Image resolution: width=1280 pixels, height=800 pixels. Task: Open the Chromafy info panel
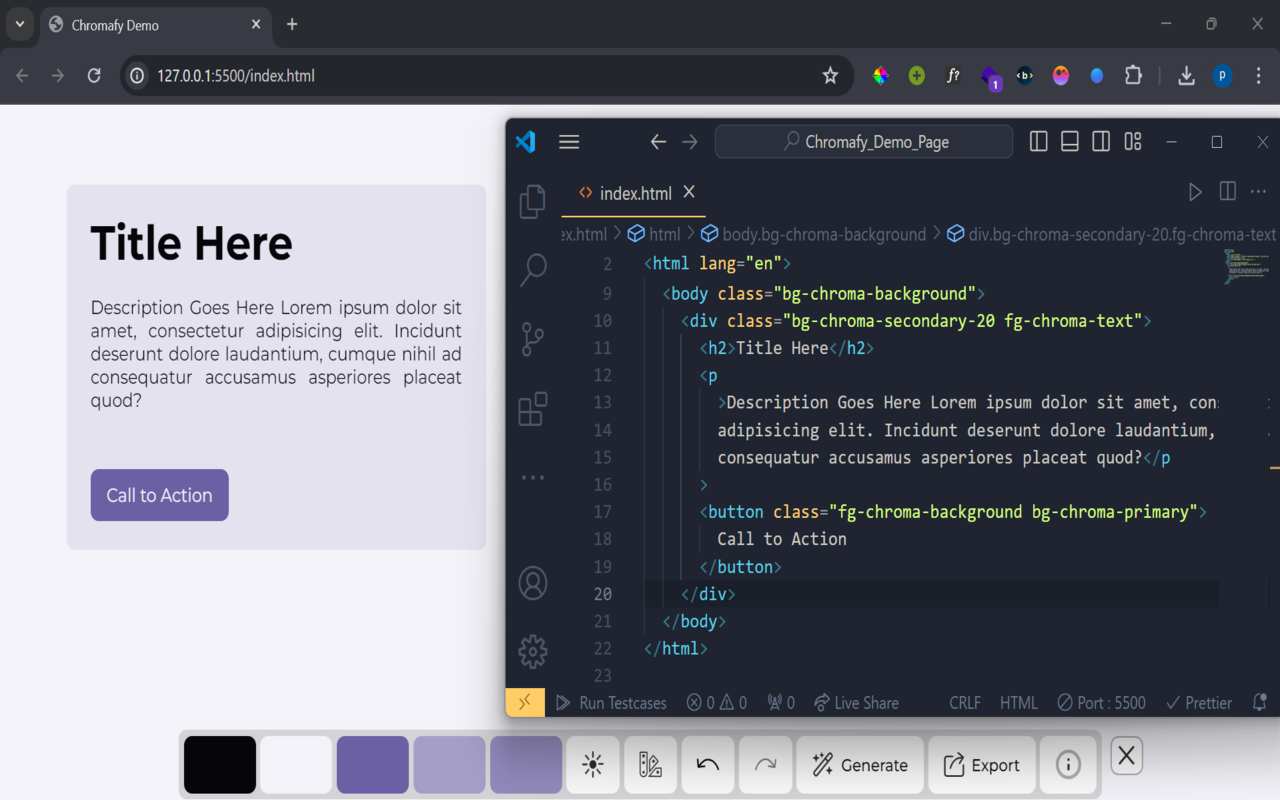click(1068, 764)
